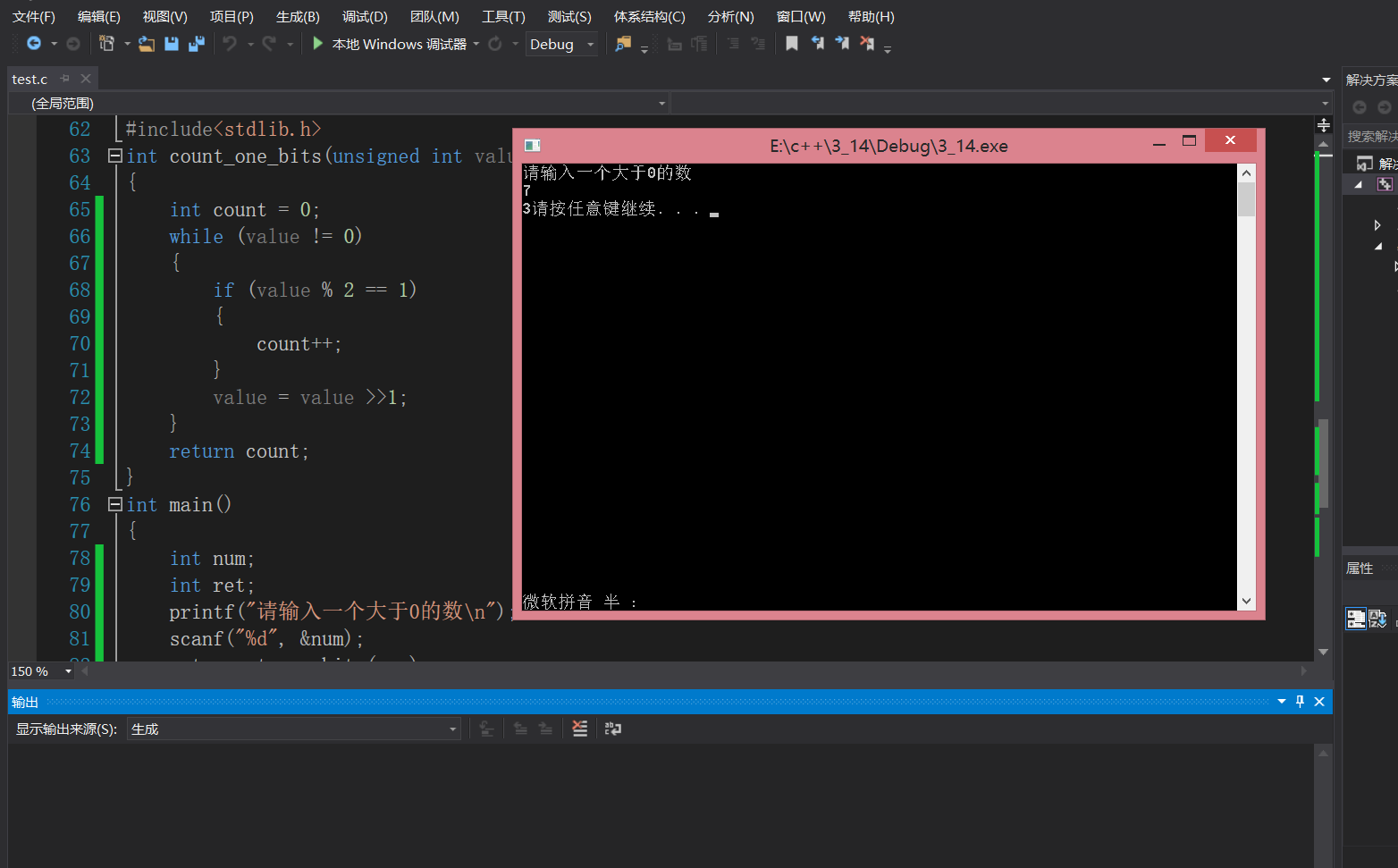
Task: Click the console scrollbar down arrow
Action: pos(1246,602)
